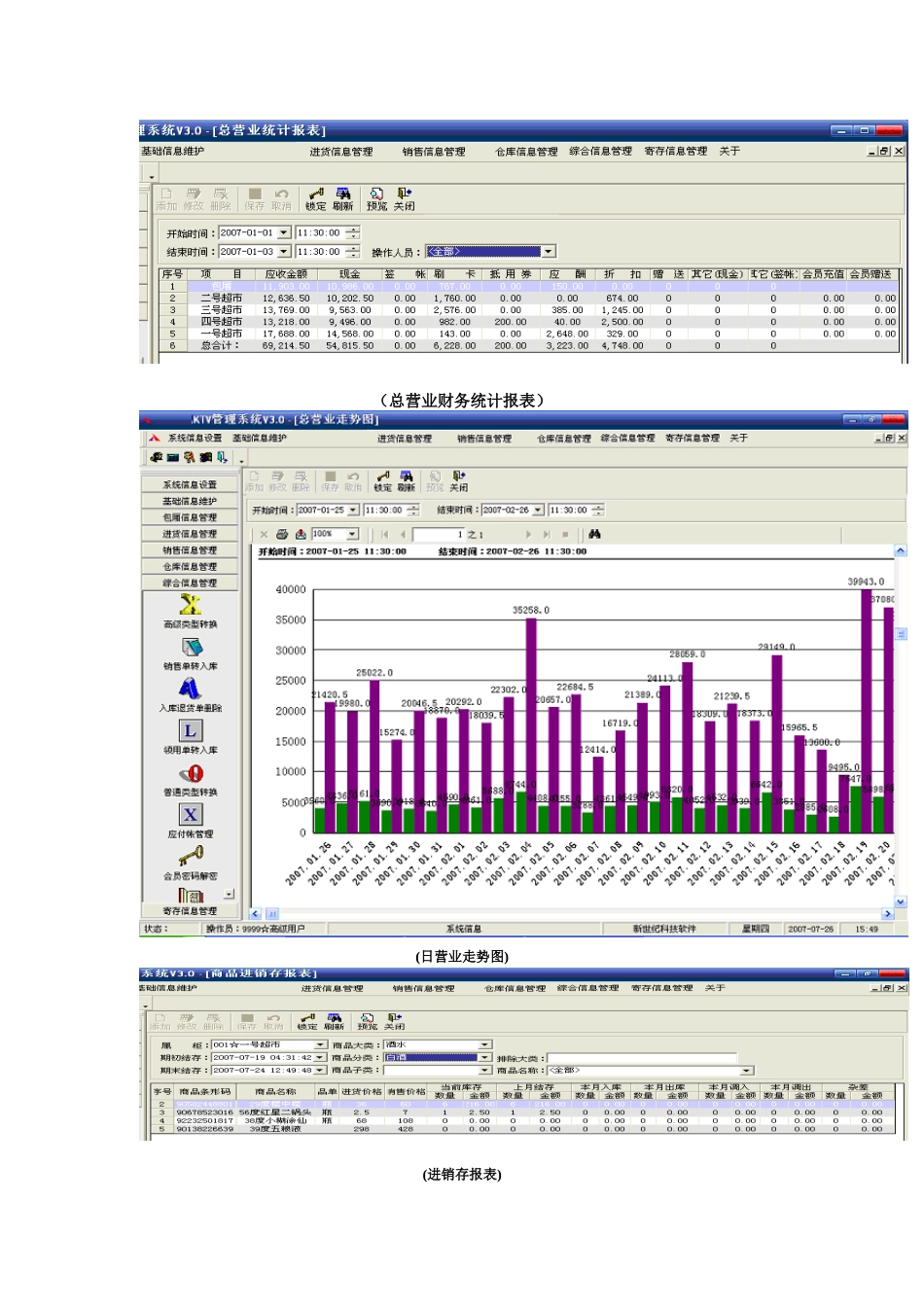Open 系统信息设置 menu in menu bar
Viewport: 924px width, 1307px height.
195,439
